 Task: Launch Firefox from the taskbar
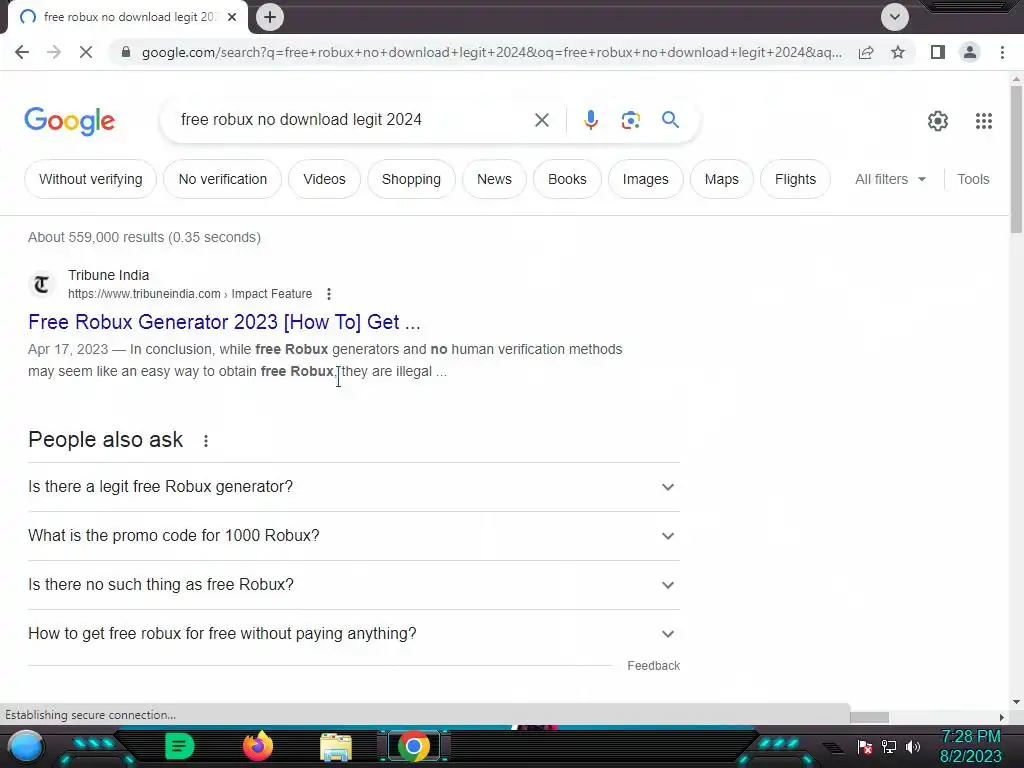point(258,746)
